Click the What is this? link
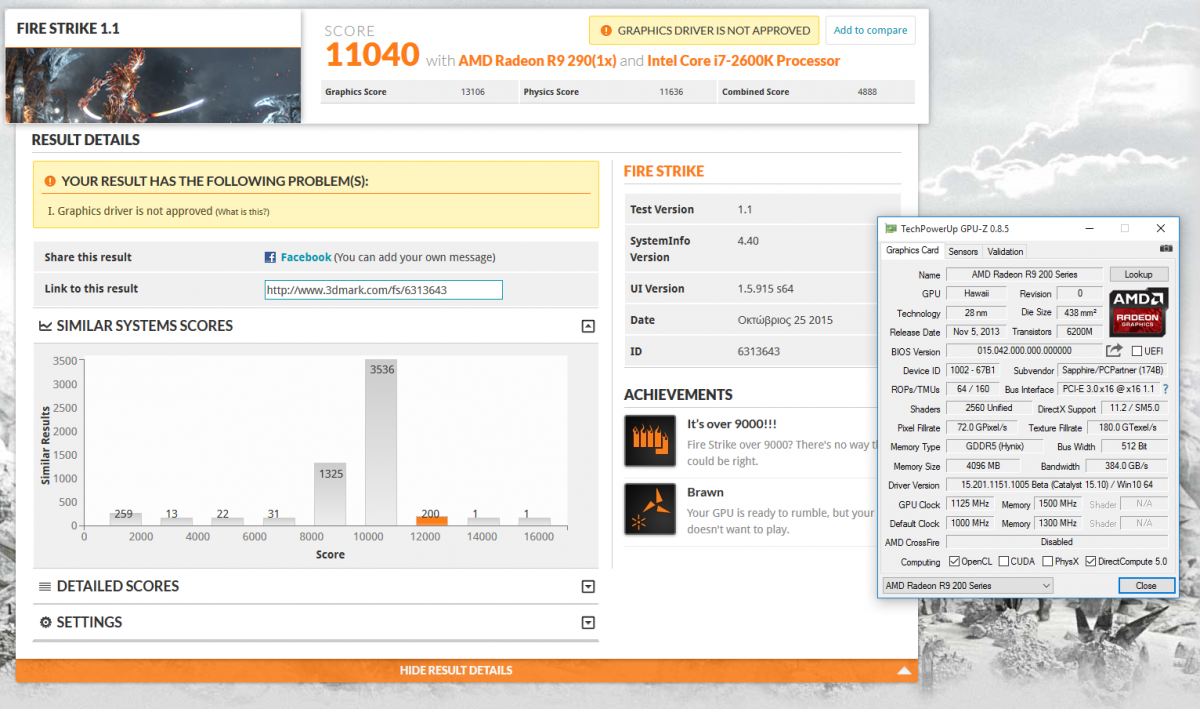This screenshot has width=1200, height=709. tap(242, 212)
